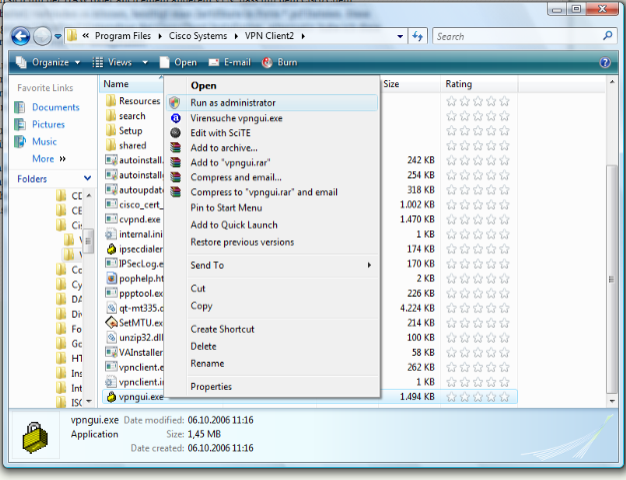Open the recent pages dropdown arrow
The image size is (626, 480).
click(x=58, y=36)
